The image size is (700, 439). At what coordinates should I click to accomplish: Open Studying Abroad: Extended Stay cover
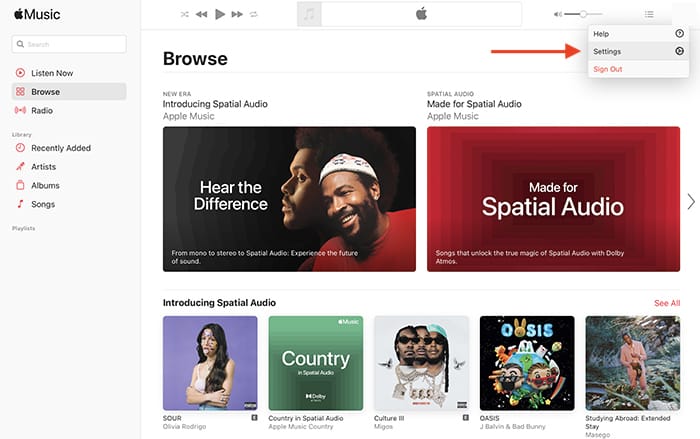tap(633, 363)
